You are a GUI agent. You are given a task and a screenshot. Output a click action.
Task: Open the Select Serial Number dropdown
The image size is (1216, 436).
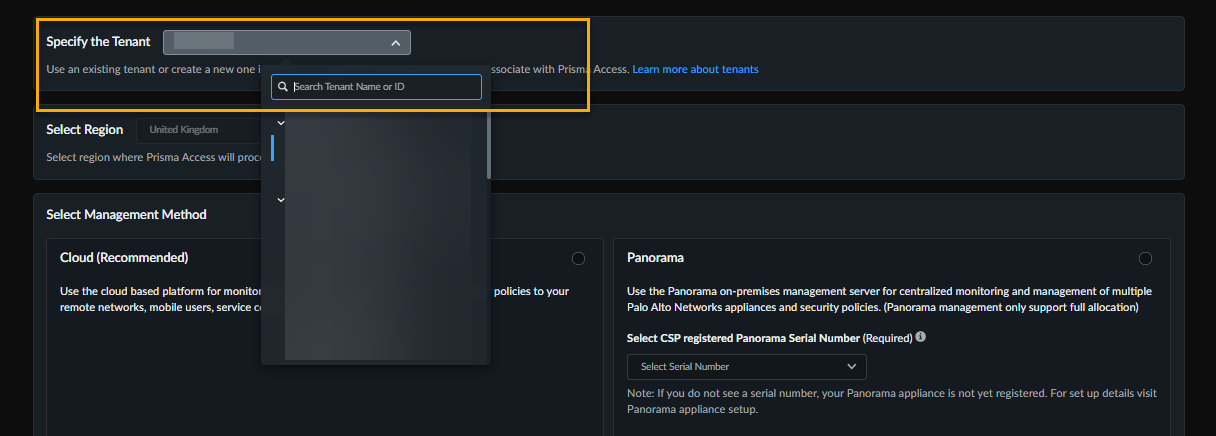746,366
